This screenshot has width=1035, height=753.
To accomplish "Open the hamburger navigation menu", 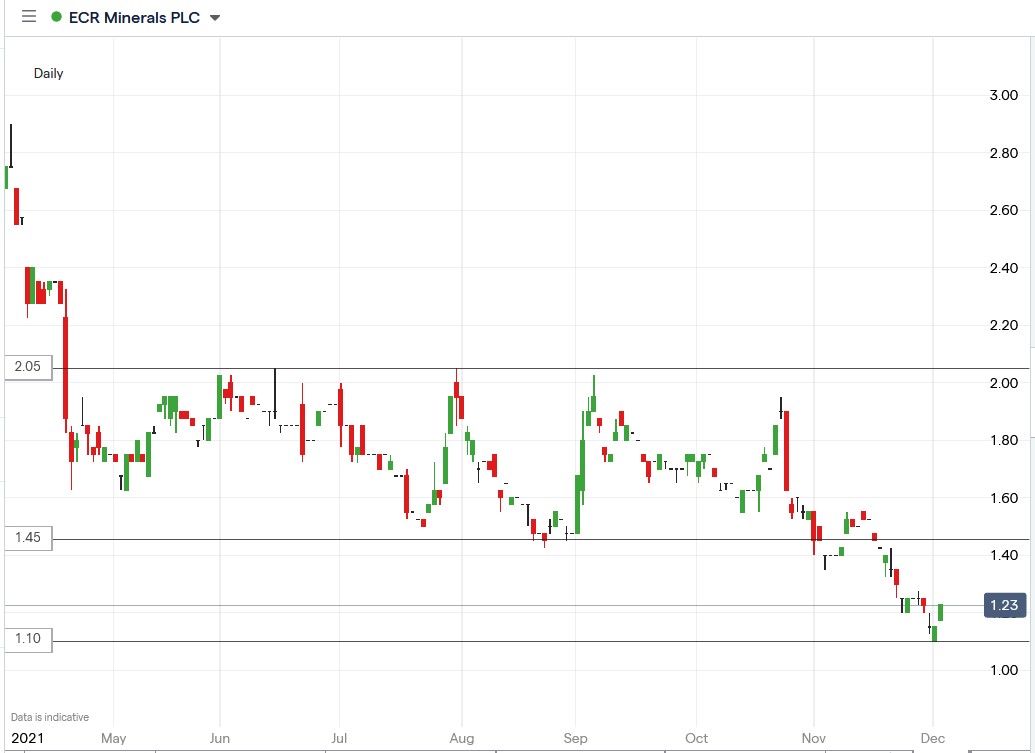I will [x=29, y=16].
